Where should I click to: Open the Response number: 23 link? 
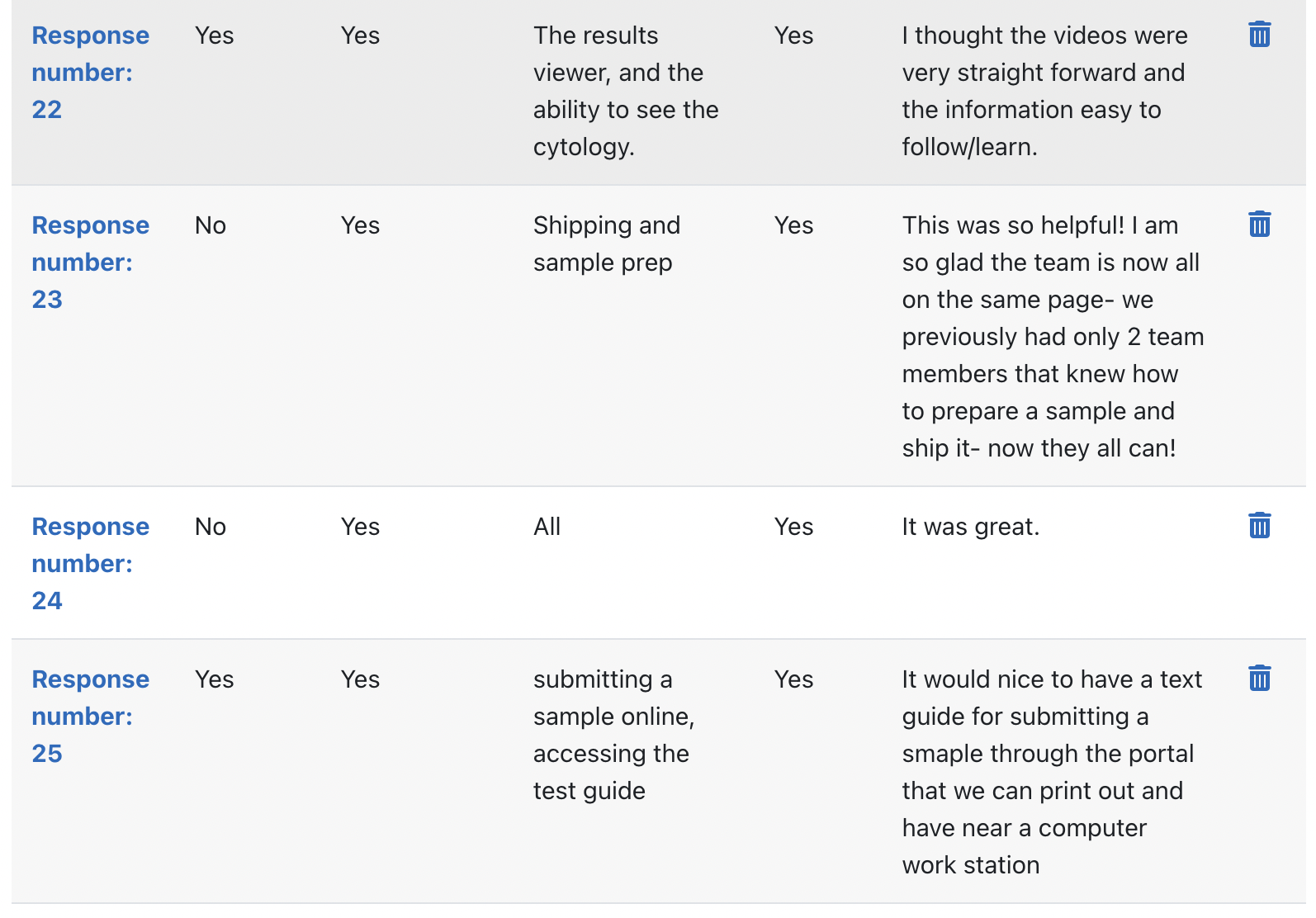(91, 263)
